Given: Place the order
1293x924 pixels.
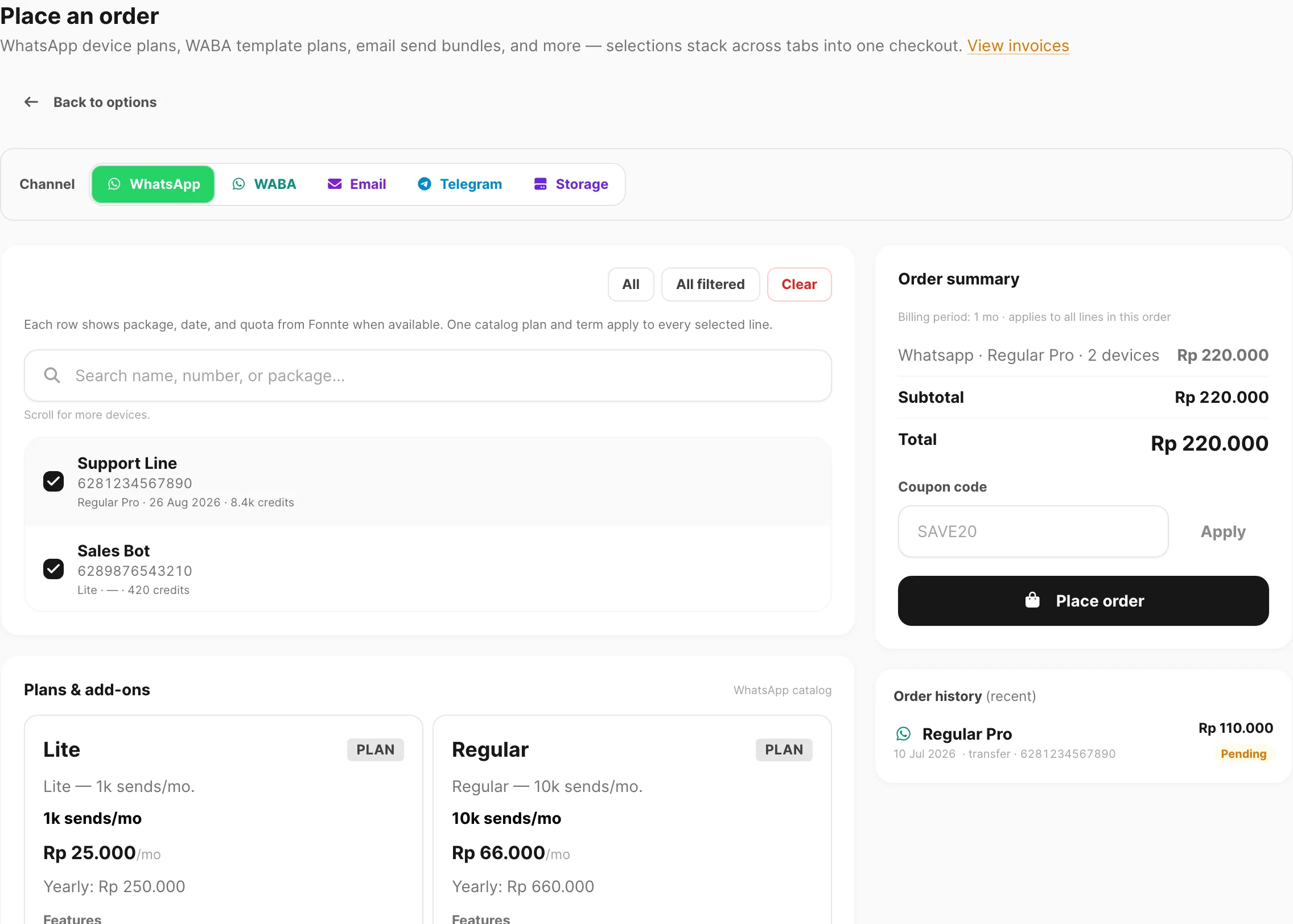Looking at the screenshot, I should 1083,601.
